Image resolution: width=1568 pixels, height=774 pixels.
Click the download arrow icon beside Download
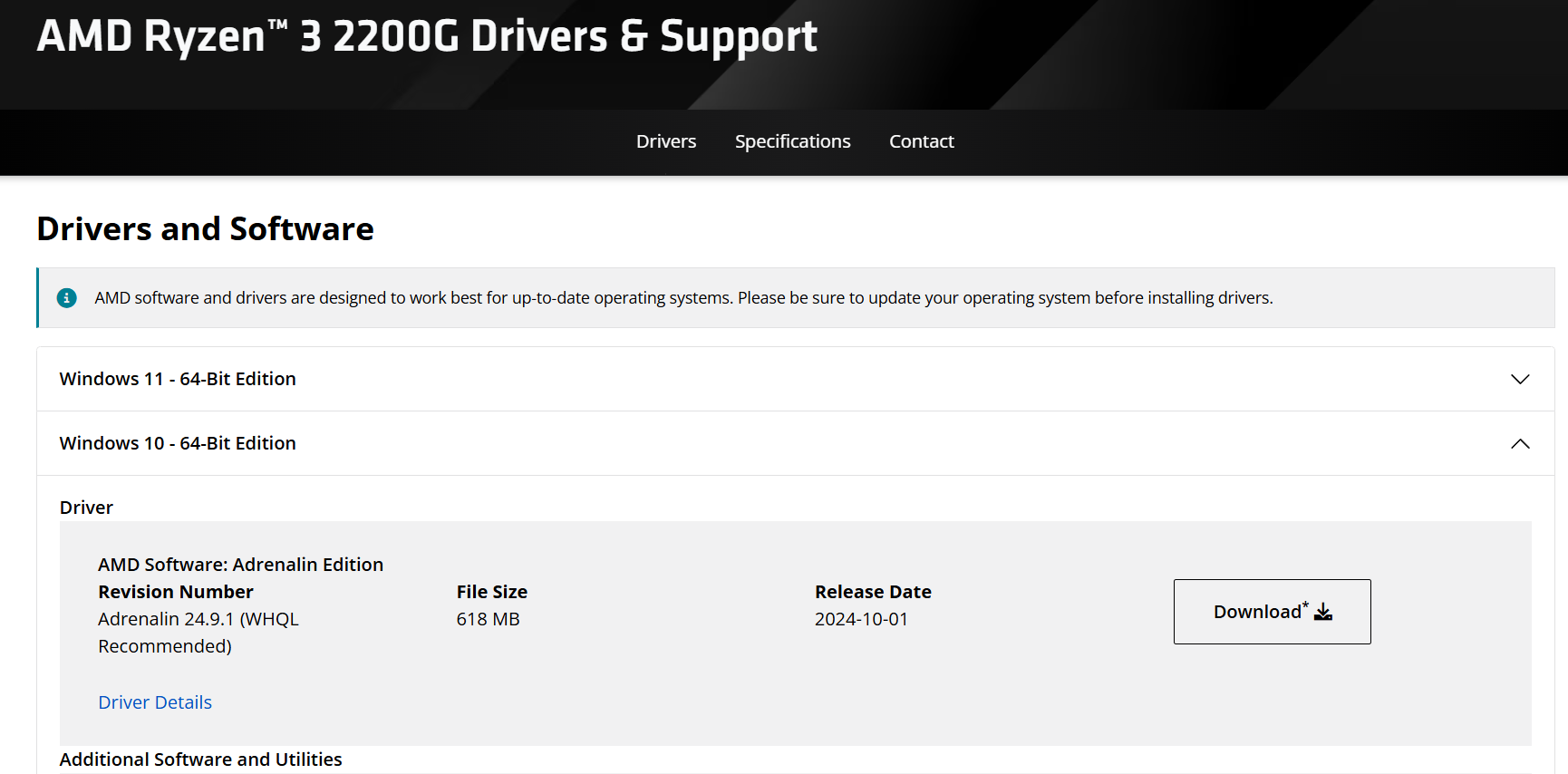[x=1323, y=613]
